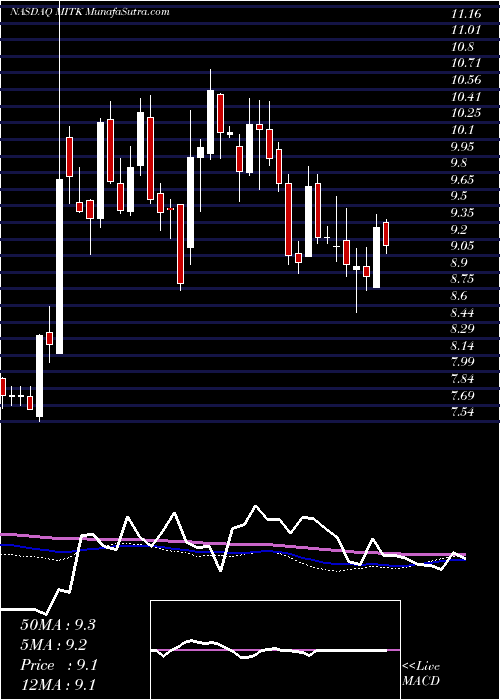Click the 50MA : 9.3 readout
The width and height of the screenshot is (500, 700).
pos(58,625)
